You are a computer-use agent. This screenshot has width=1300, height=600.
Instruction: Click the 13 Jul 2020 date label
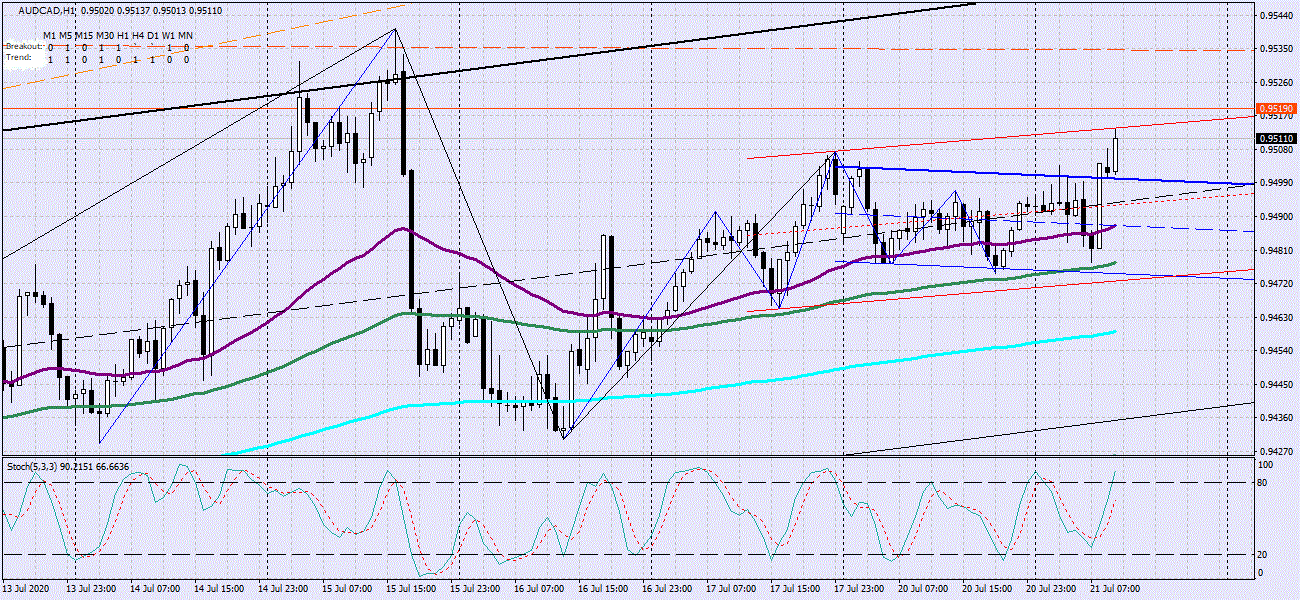click(x=26, y=590)
